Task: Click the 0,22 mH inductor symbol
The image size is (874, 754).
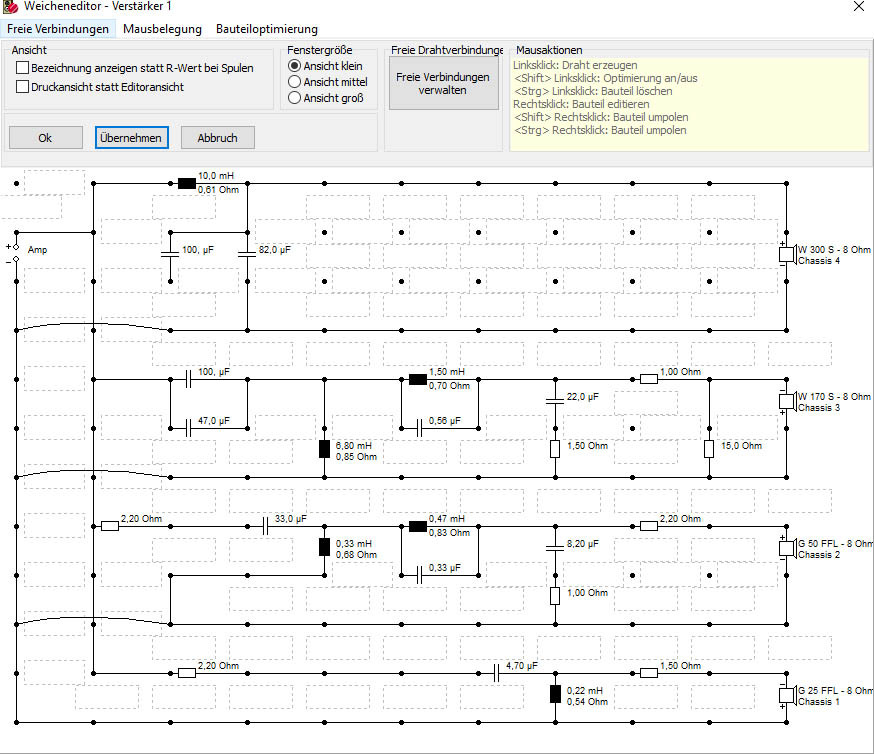Action: pyautogui.click(x=555, y=694)
